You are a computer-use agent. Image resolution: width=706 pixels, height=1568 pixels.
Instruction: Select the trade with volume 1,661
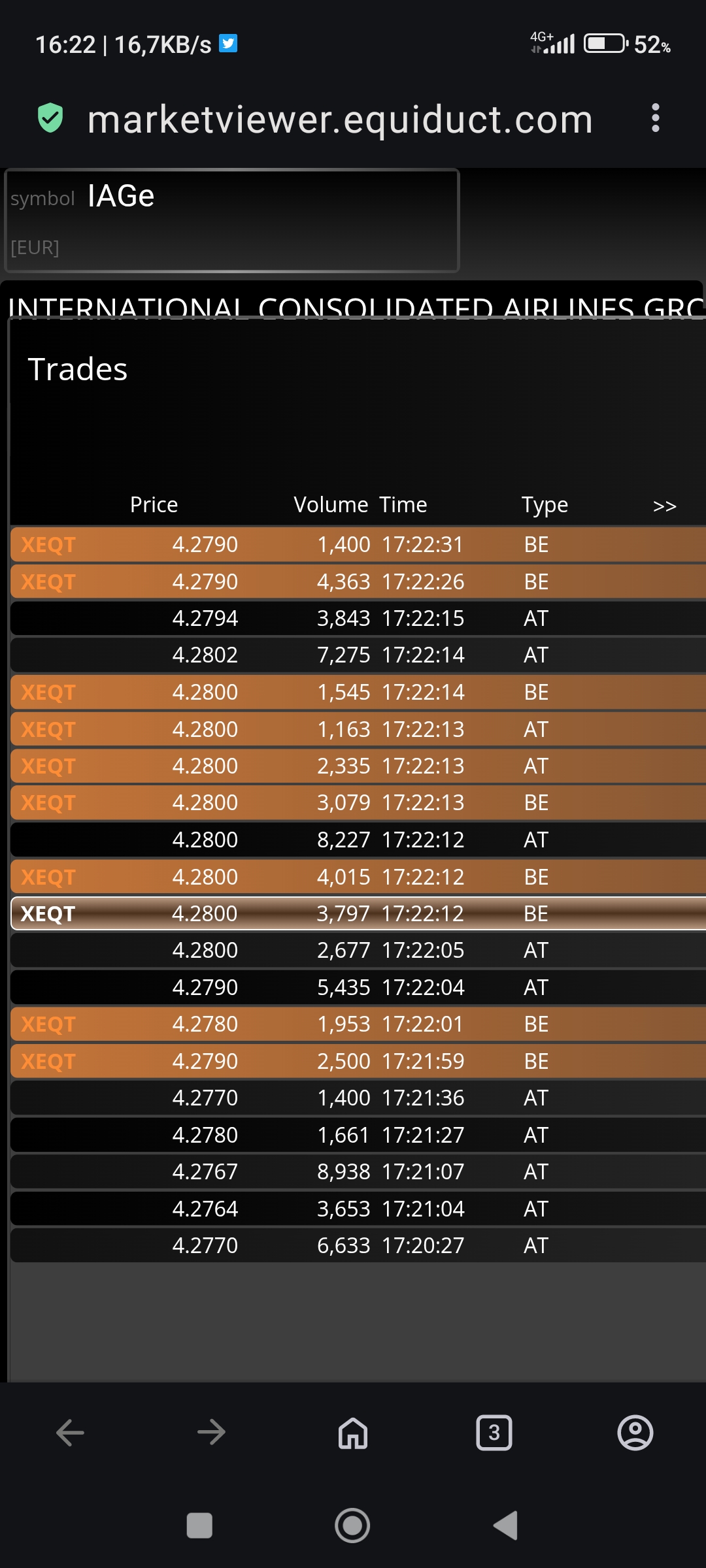[x=358, y=1135]
